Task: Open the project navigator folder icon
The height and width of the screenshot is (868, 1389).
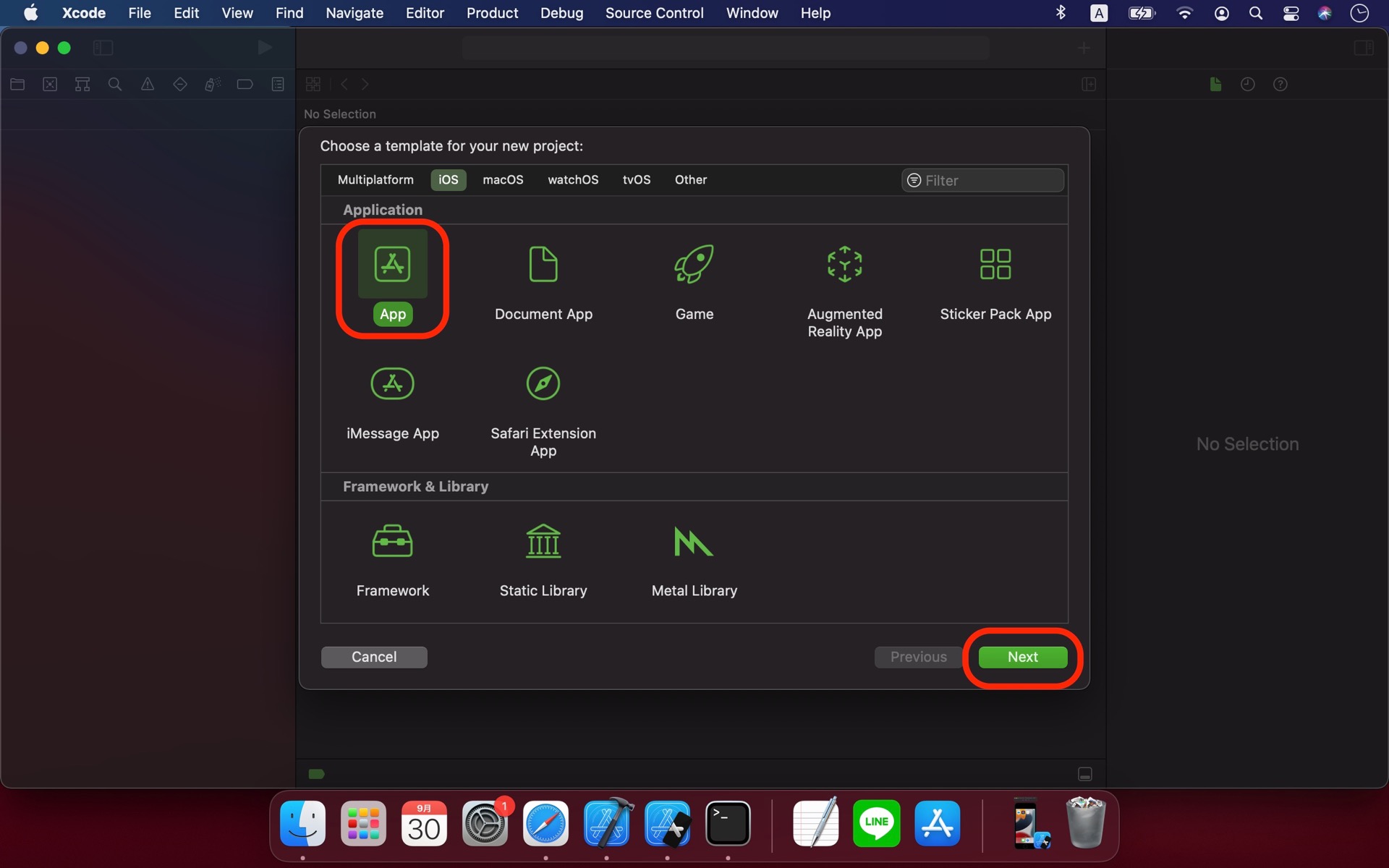Action: click(17, 85)
